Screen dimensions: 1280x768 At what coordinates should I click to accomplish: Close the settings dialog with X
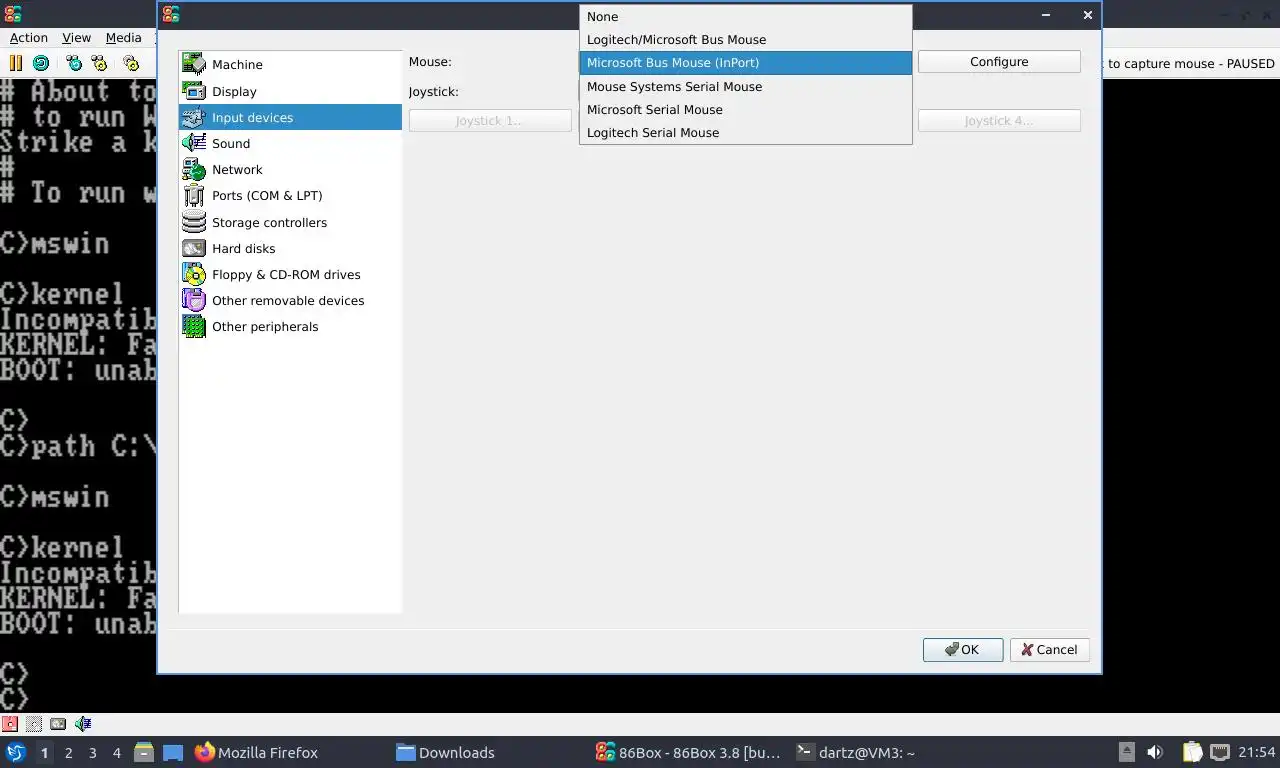pos(1088,15)
